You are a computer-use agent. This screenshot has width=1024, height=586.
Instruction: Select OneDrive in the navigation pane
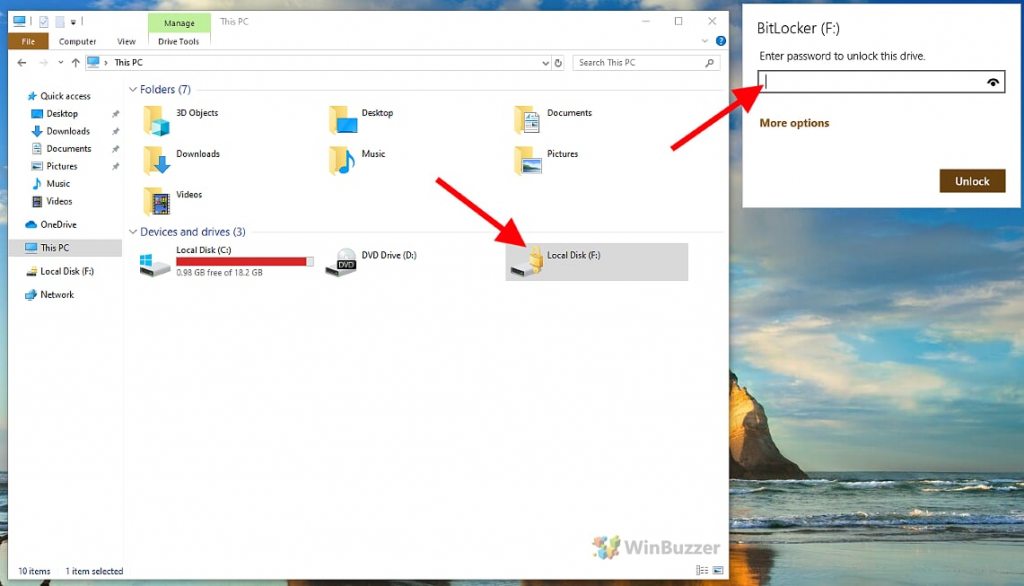58,225
